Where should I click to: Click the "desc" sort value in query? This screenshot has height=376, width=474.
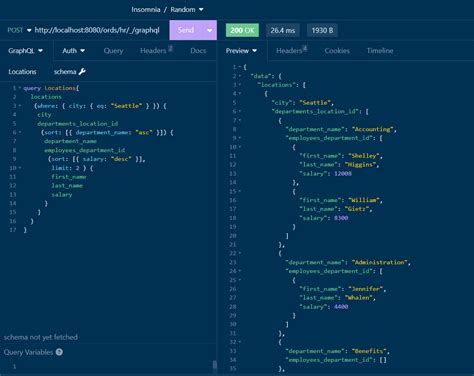121,159
